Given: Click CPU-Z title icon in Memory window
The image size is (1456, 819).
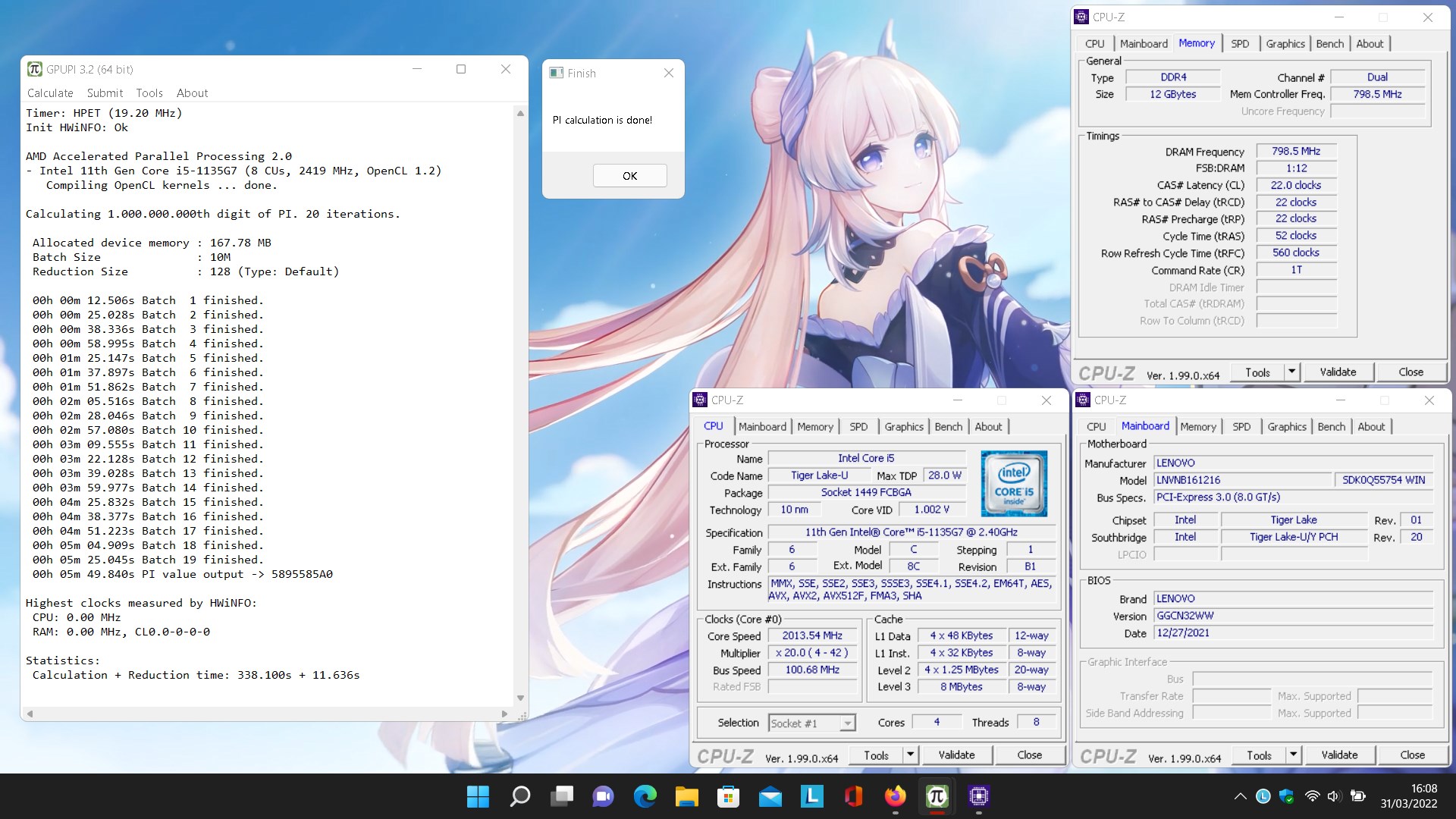Looking at the screenshot, I should coord(1082,17).
